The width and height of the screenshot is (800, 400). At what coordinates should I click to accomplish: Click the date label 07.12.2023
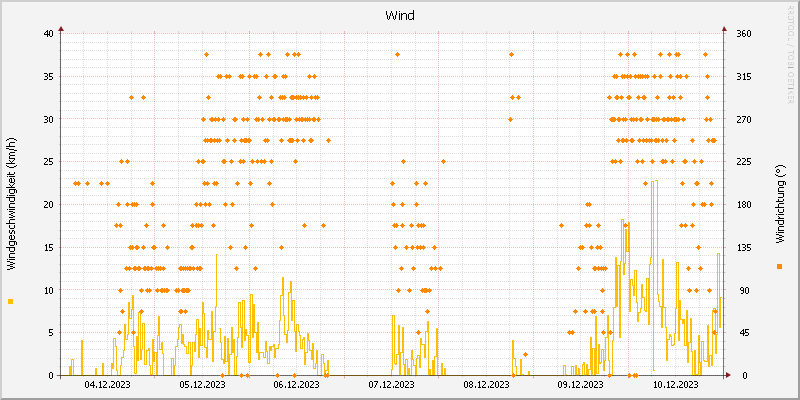tap(391, 384)
